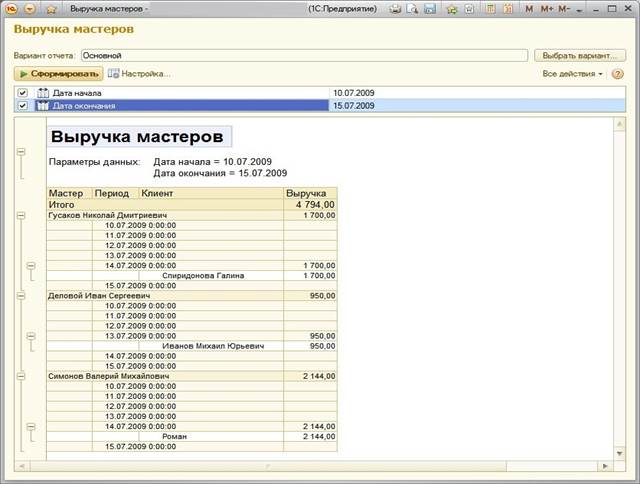This screenshot has height=484, width=640.
Task: Open the round orange dropdown menu in title bar
Action: pos(30,9)
